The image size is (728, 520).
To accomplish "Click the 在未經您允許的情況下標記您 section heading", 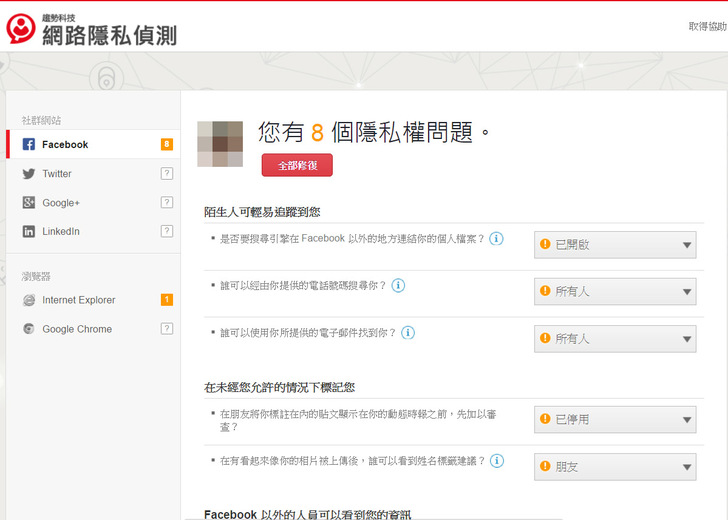I will click(280, 387).
